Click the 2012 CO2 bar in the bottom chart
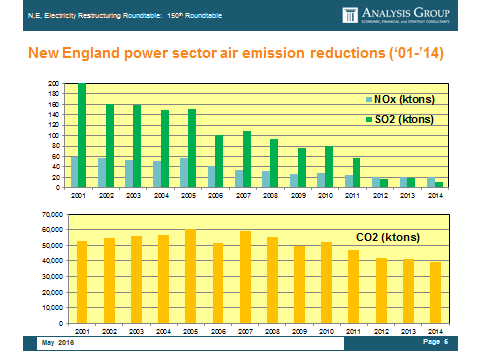This screenshot has width=480, height=360. 381,291
